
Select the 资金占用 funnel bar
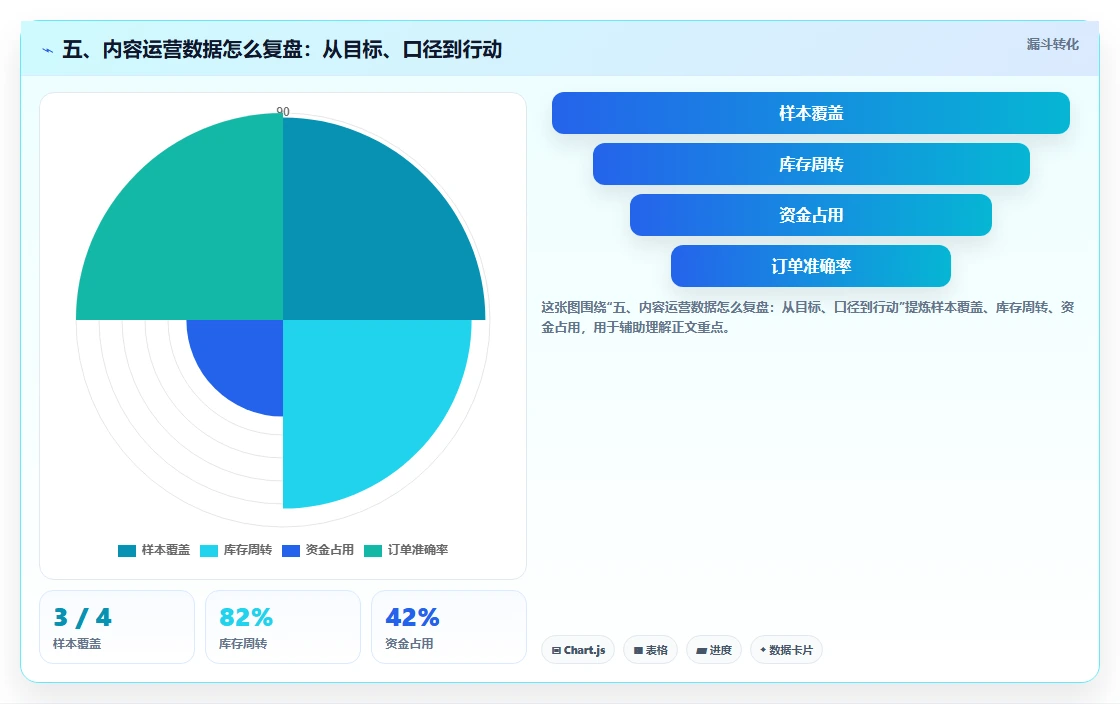[x=811, y=215]
